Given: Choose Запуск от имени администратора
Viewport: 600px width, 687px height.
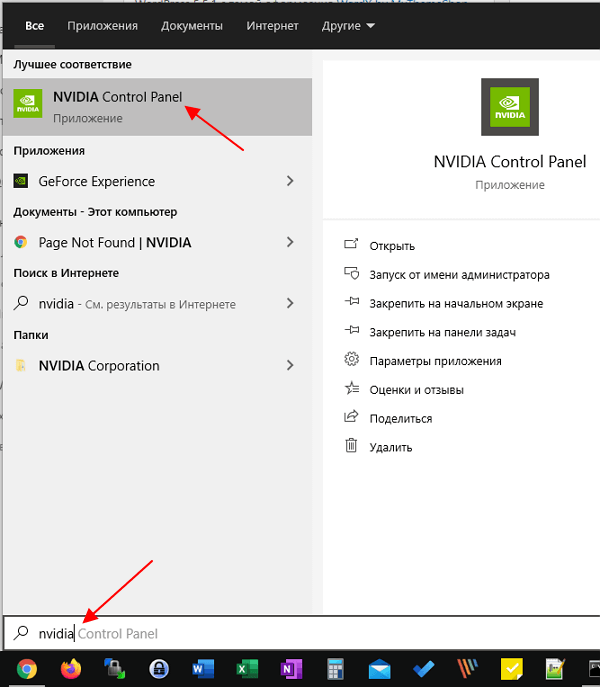Looking at the screenshot, I should click(x=459, y=275).
